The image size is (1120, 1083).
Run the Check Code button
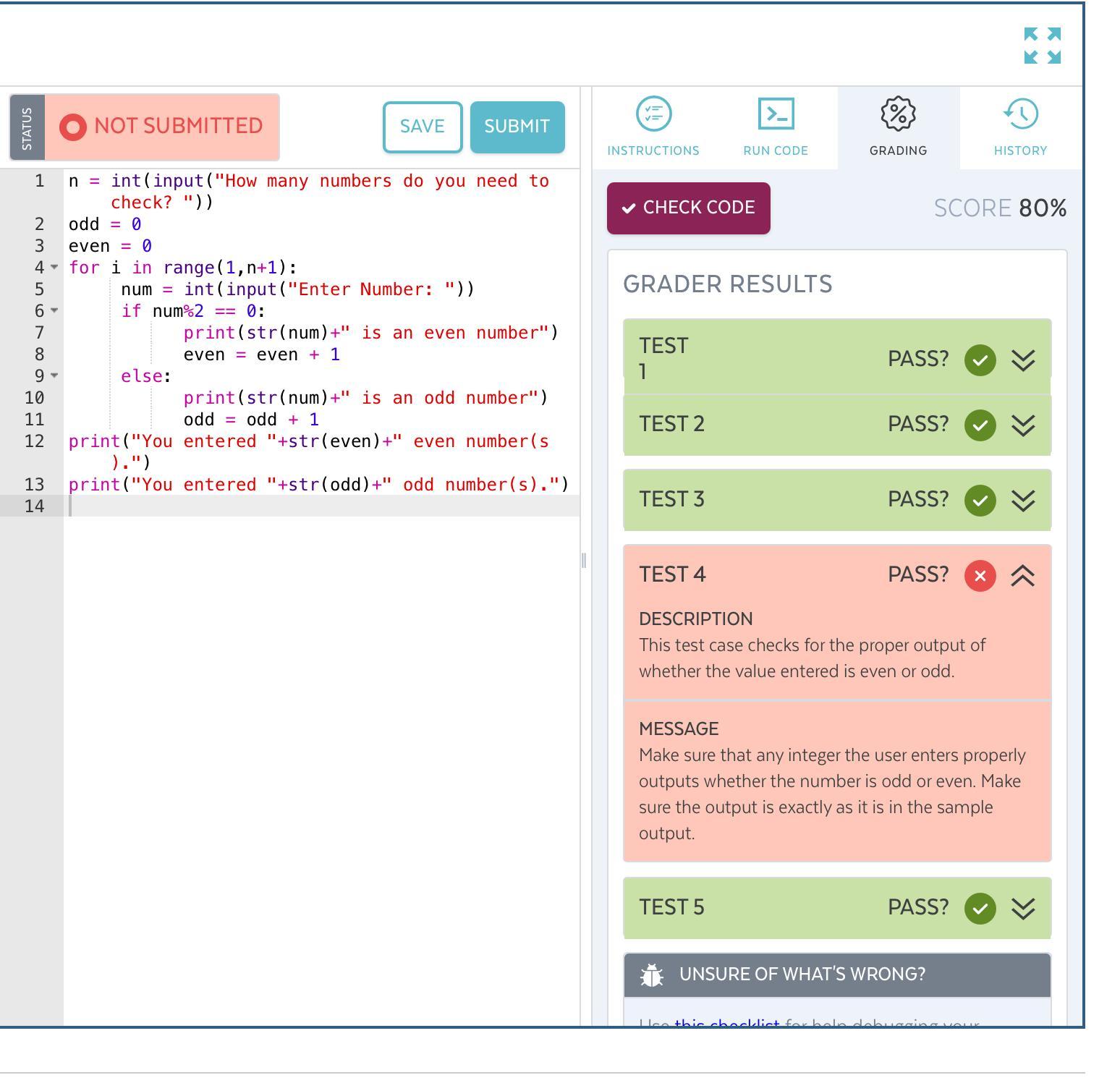click(x=688, y=208)
